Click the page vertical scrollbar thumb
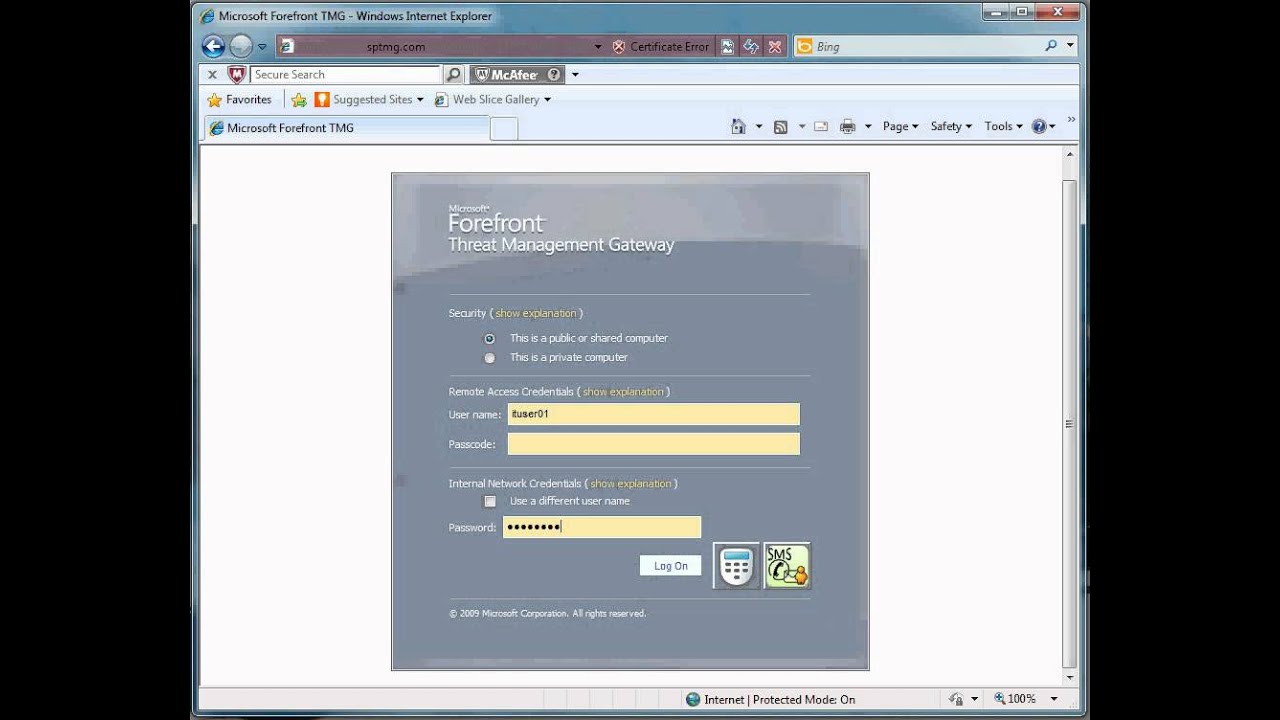Screen dimensions: 1280x720 click(1069, 423)
